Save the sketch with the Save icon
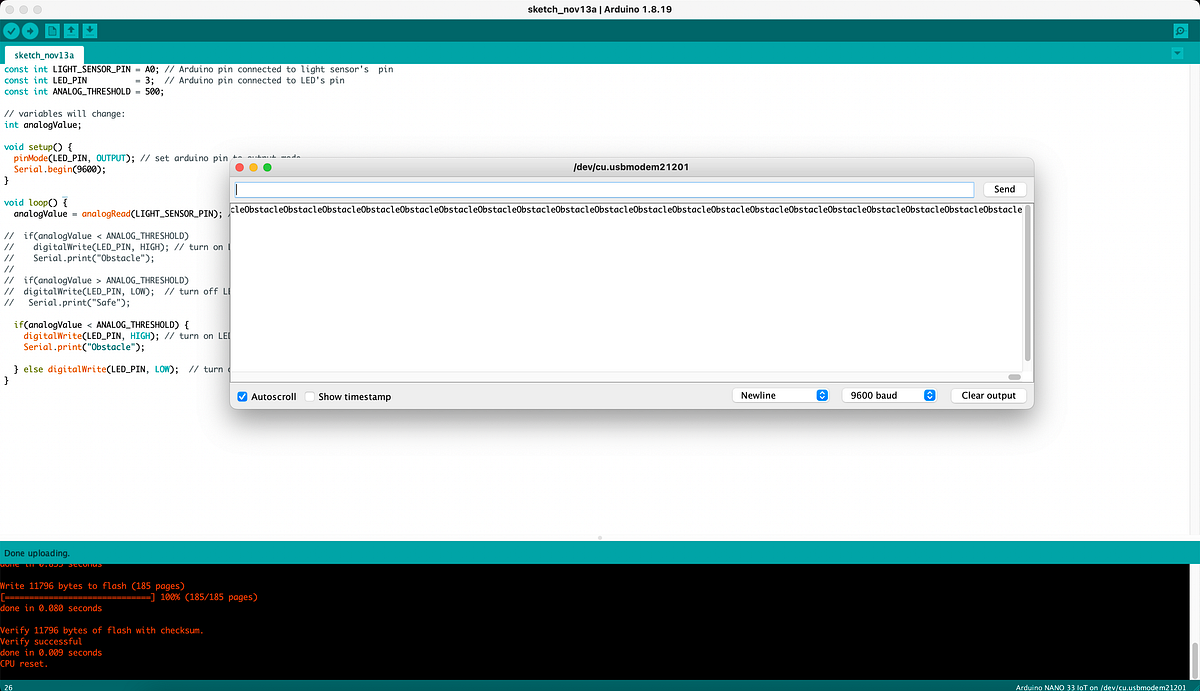Viewport: 1200px width, 691px height. [x=90, y=30]
